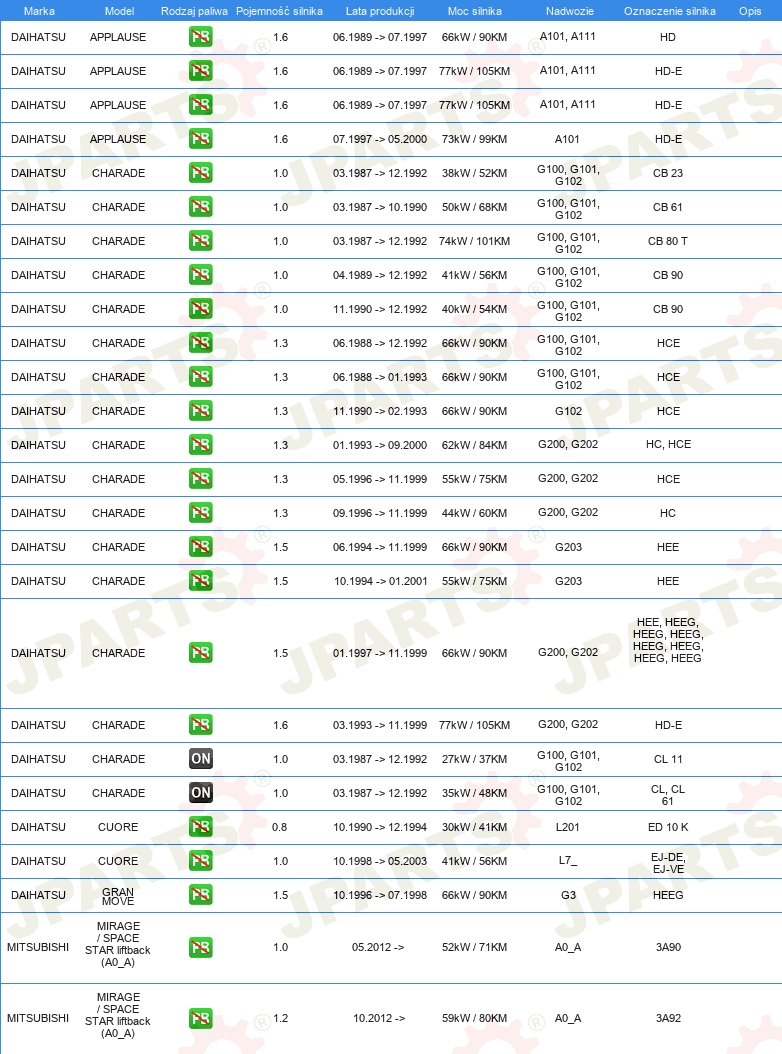Click the Marka column header
This screenshot has height=1054, width=782.
click(39, 11)
